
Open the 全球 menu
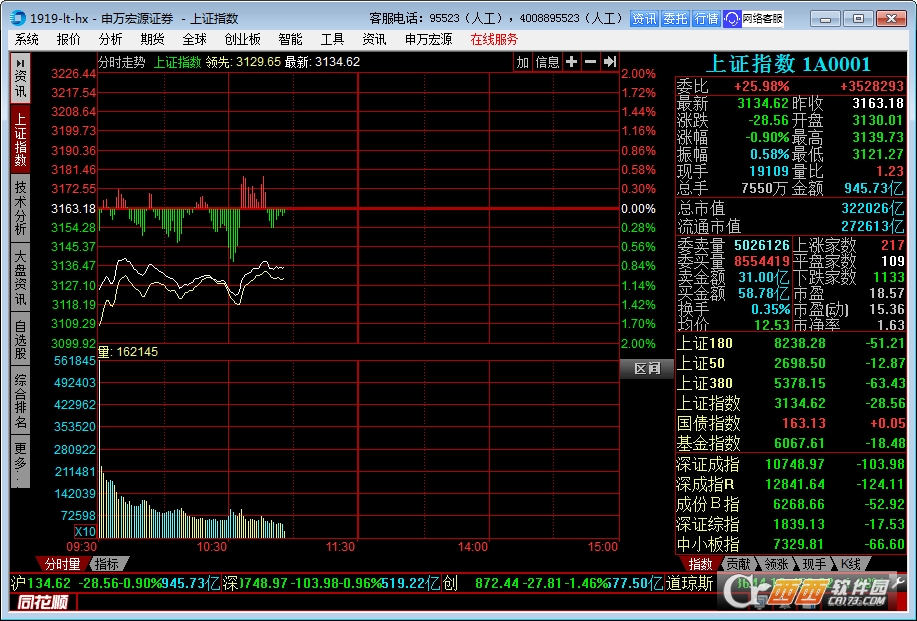(x=195, y=40)
